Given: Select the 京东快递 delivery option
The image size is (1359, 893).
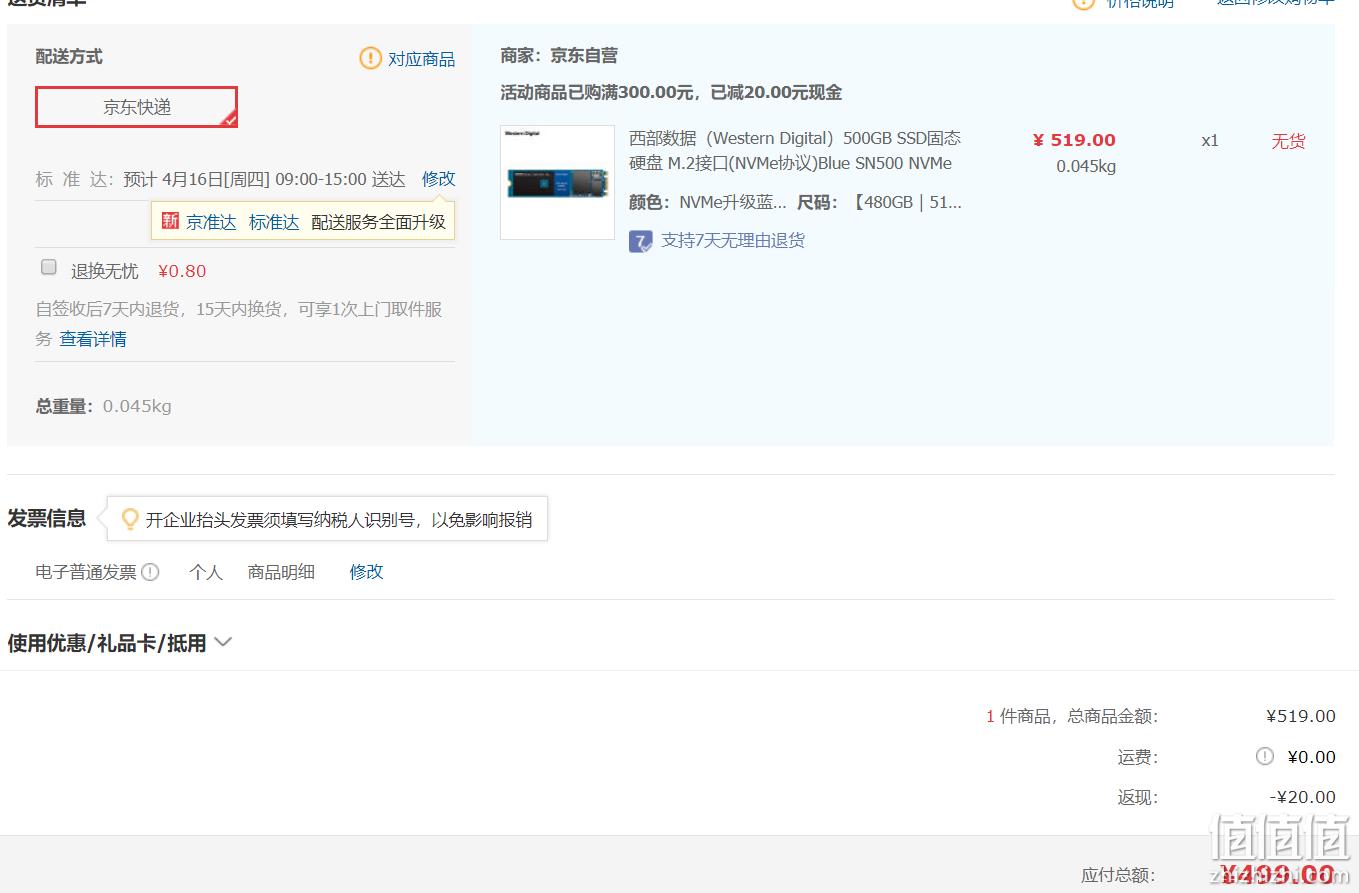Looking at the screenshot, I should (x=137, y=107).
